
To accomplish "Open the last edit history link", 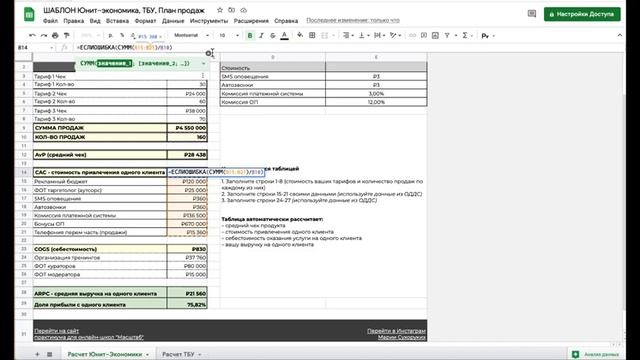I will 353,20.
